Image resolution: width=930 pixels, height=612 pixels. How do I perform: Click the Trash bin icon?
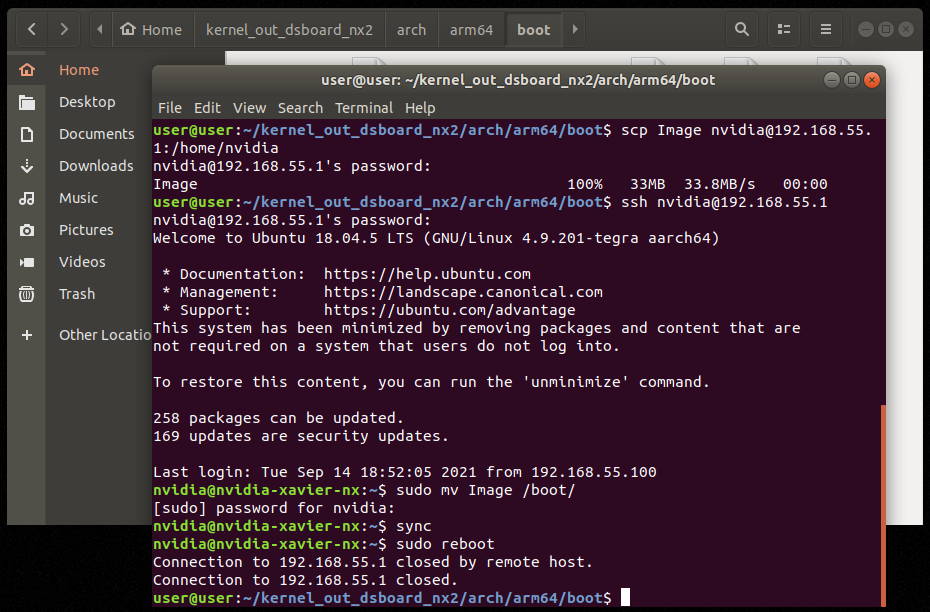click(x=27, y=294)
